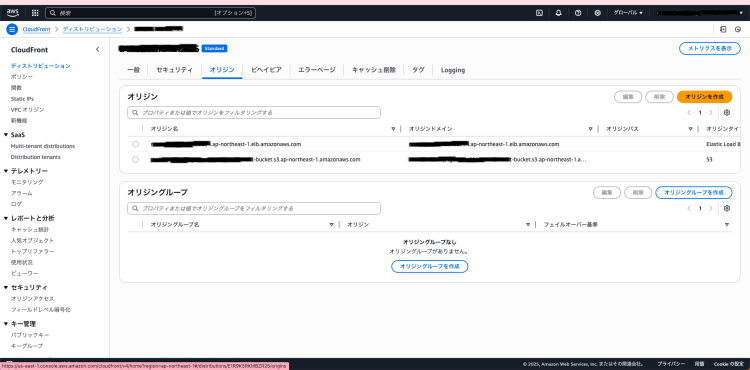750x370 pixels.
Task: Sort by オリジングループ名 column arrow
Action: 331,225
